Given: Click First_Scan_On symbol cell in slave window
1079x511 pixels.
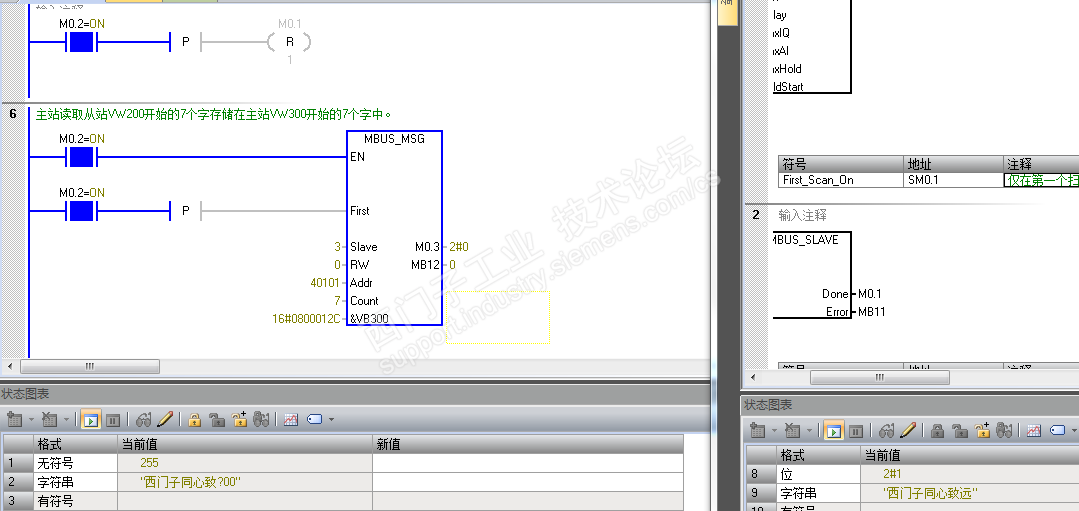Looking at the screenshot, I should 840,180.
